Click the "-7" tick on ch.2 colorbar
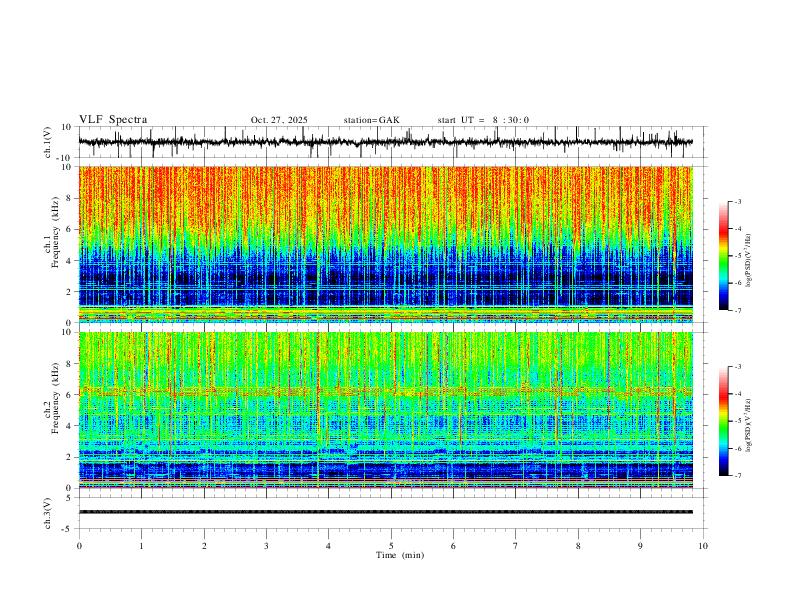 (737, 476)
